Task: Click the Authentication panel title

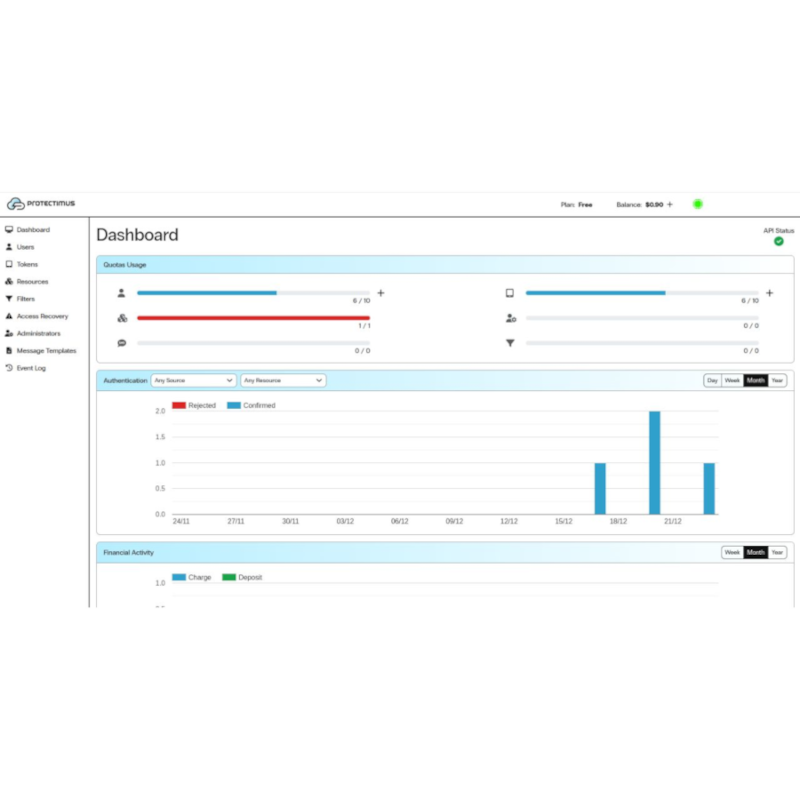Action: click(x=125, y=381)
